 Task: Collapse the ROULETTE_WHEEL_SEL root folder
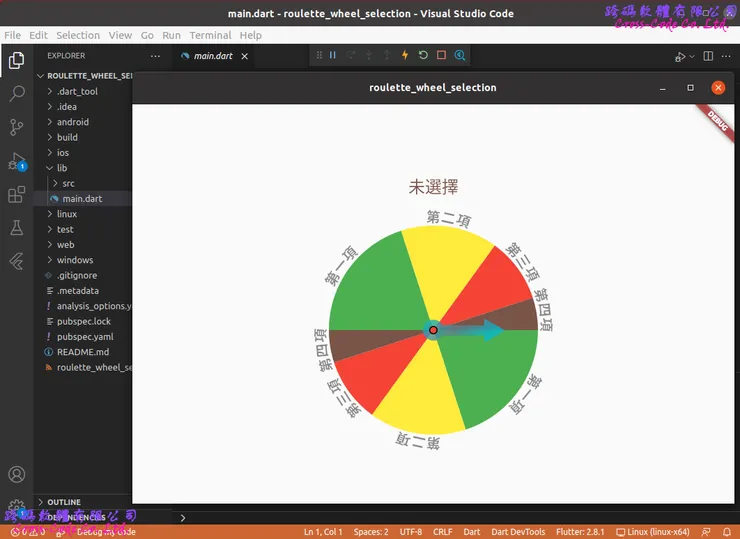tap(84, 76)
